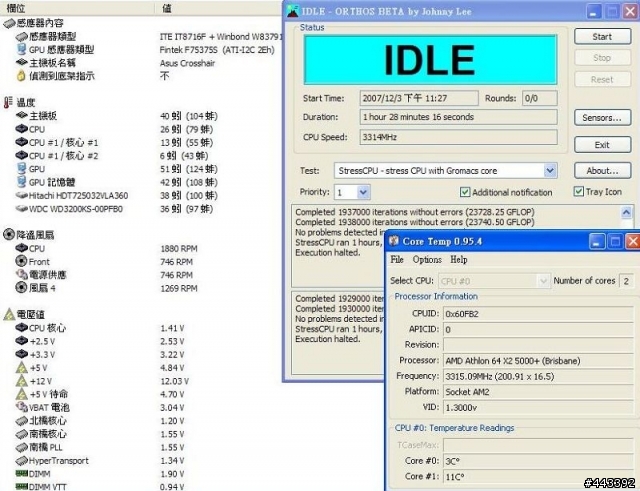Viewport: 640px width, 491px height.
Task: Click the ORTHOS volcano title bar icon
Action: [293, 11]
